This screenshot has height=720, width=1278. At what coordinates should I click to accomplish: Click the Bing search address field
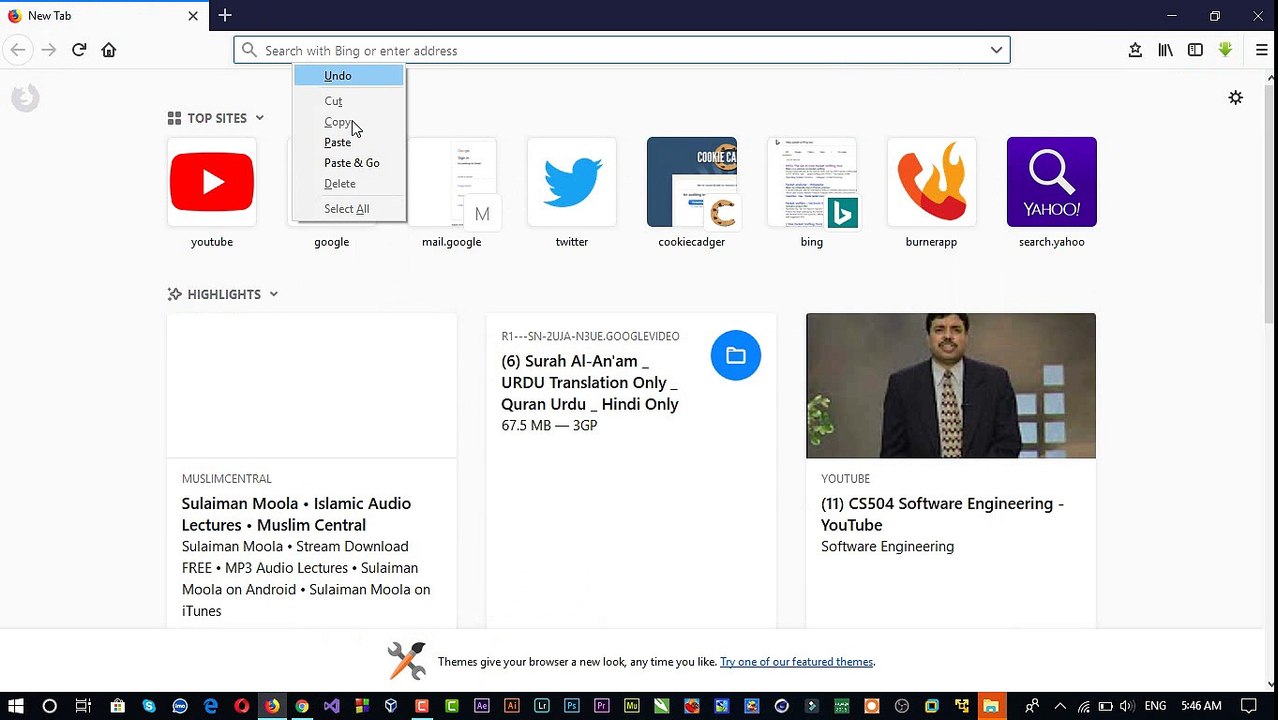point(622,50)
